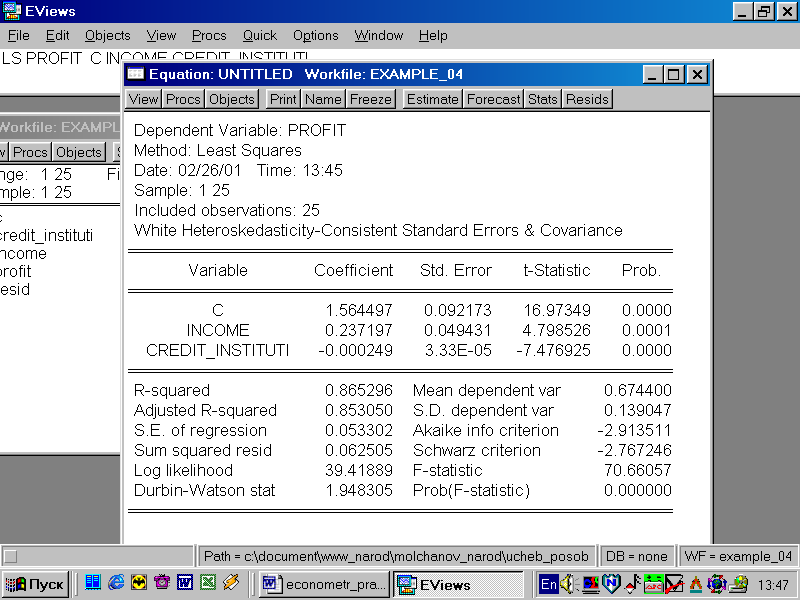Image resolution: width=800 pixels, height=600 pixels.
Task: Click the Durbin-Watson stat value 1.948305
Action: pyautogui.click(x=359, y=490)
